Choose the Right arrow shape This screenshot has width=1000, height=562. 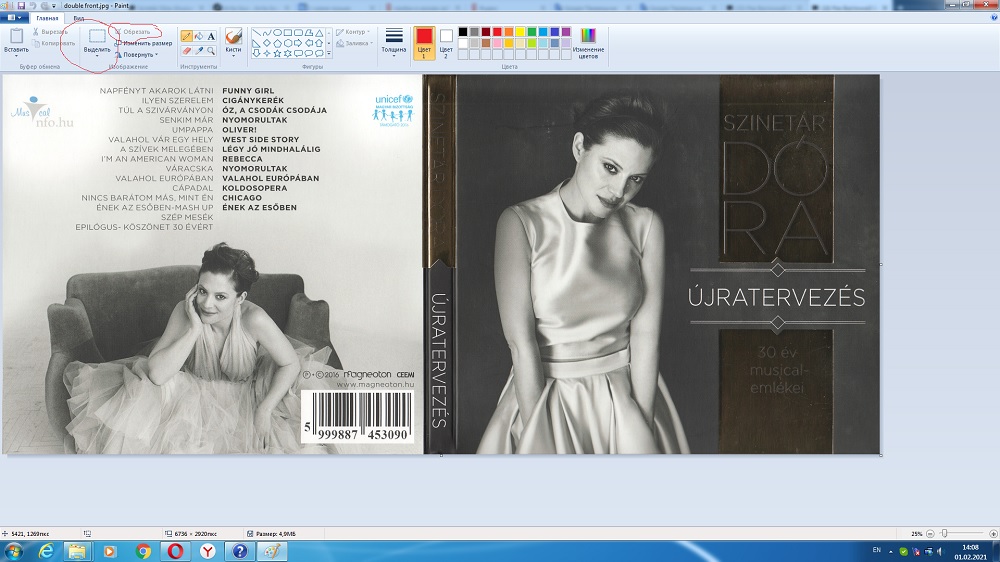pos(298,43)
